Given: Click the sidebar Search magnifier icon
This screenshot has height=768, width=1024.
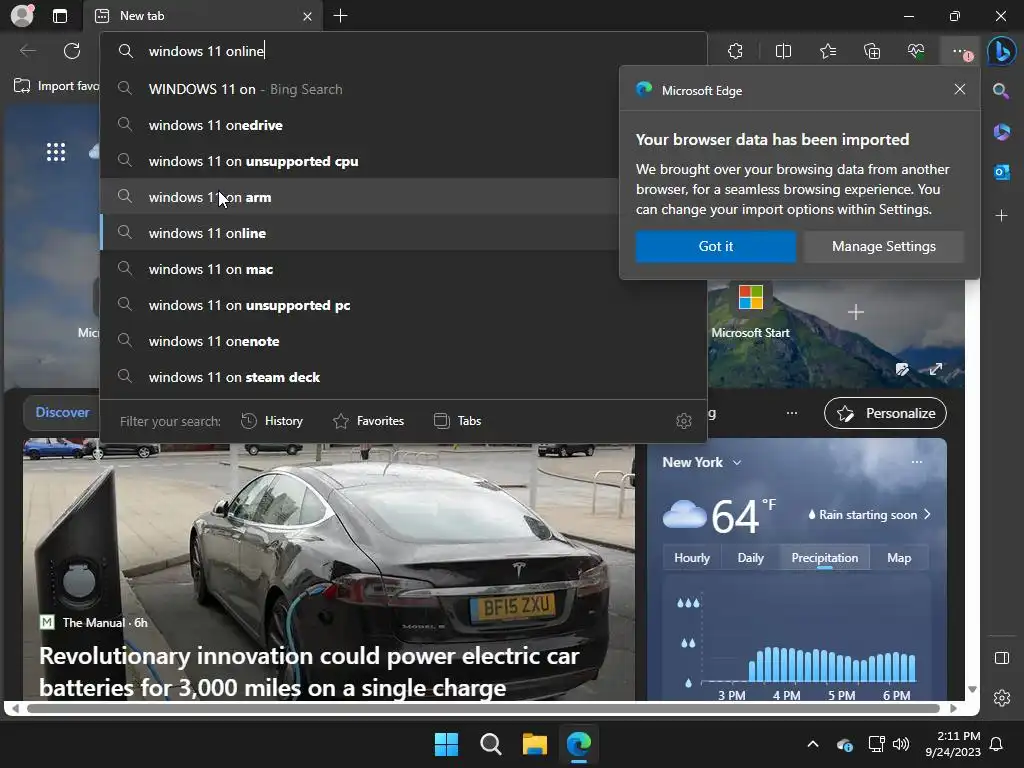Looking at the screenshot, I should click(1001, 91).
